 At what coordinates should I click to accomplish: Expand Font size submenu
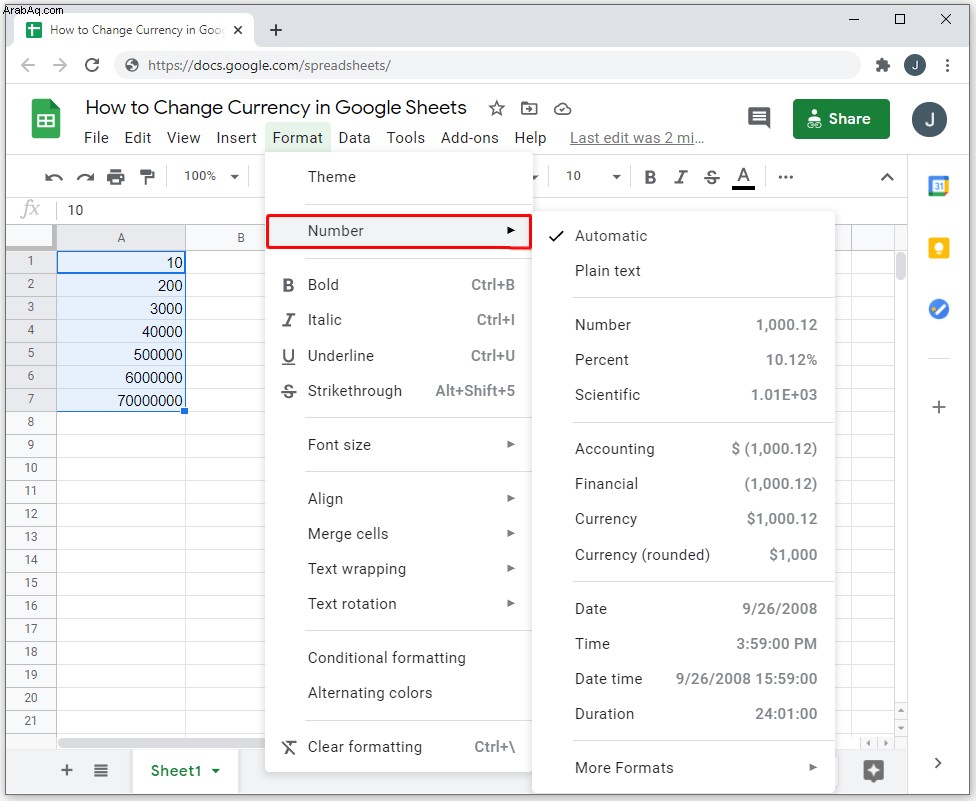[398, 445]
